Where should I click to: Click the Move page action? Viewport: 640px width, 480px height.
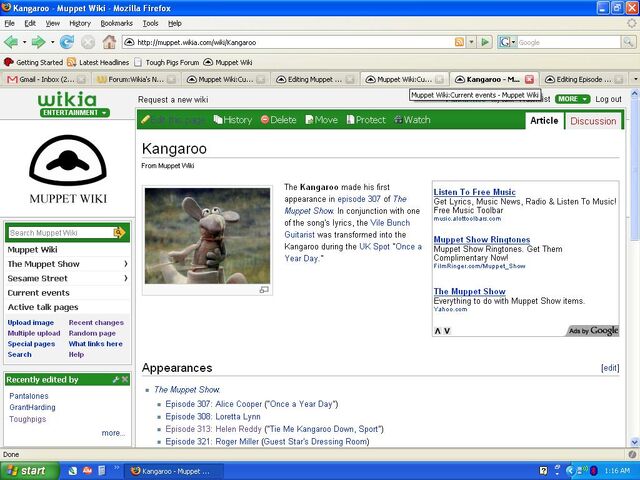322,120
